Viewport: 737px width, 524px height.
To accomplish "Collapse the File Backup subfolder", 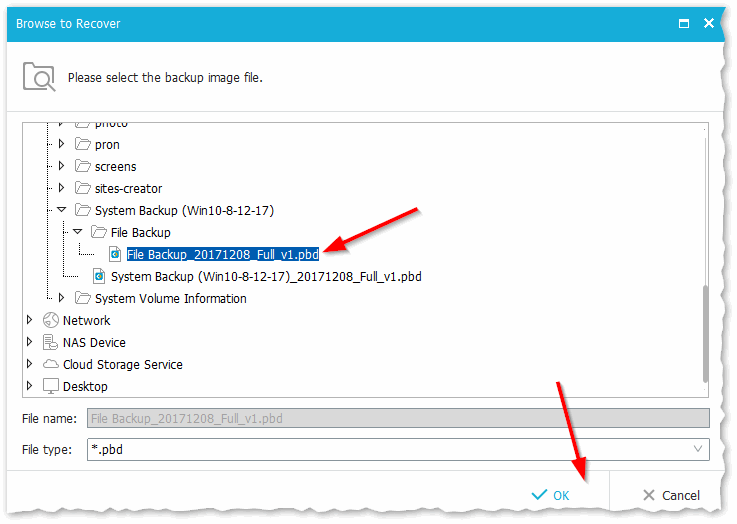I will click(x=78, y=233).
